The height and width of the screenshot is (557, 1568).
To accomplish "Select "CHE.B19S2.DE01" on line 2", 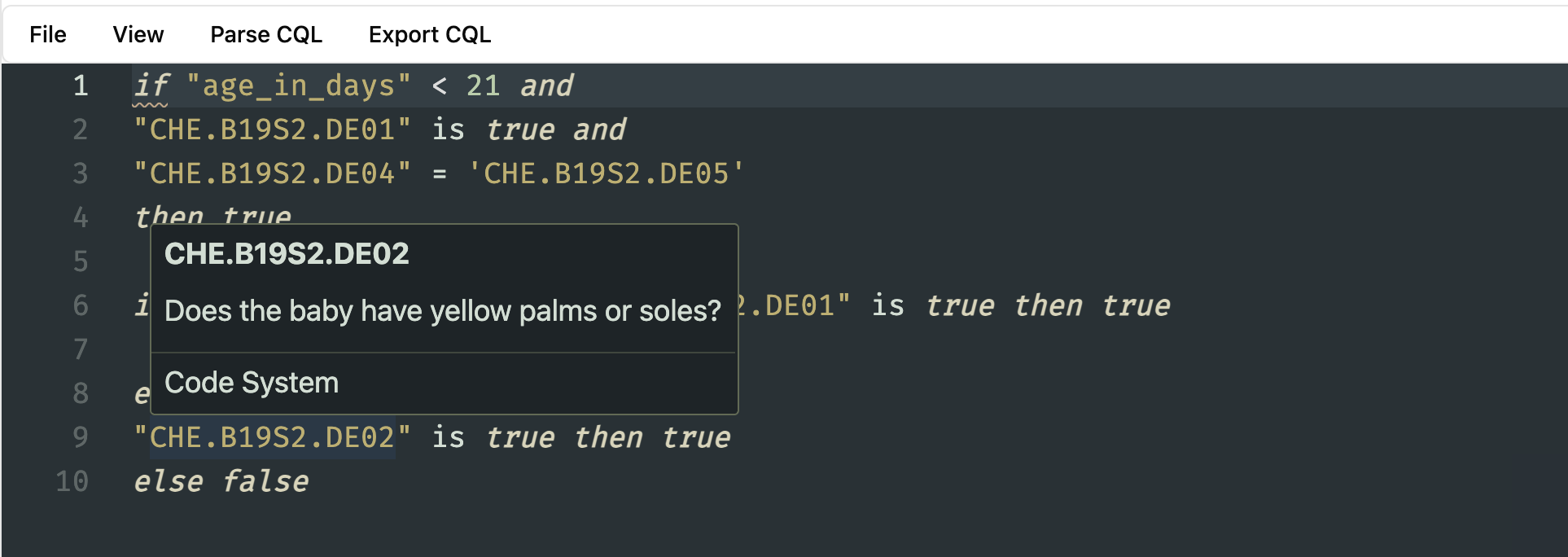I will [271, 129].
